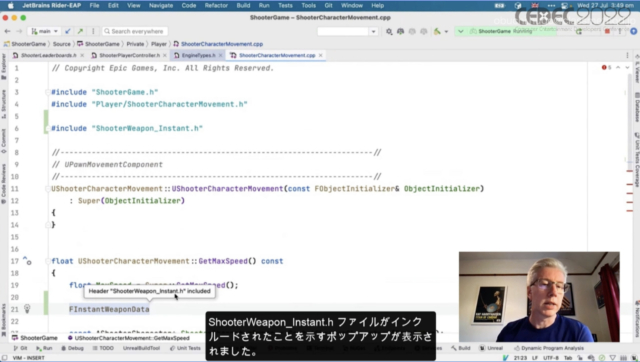Click the override gutter icon on line 17
Image resolution: width=640 pixels, height=362 pixels.
pyautogui.click(x=27, y=260)
